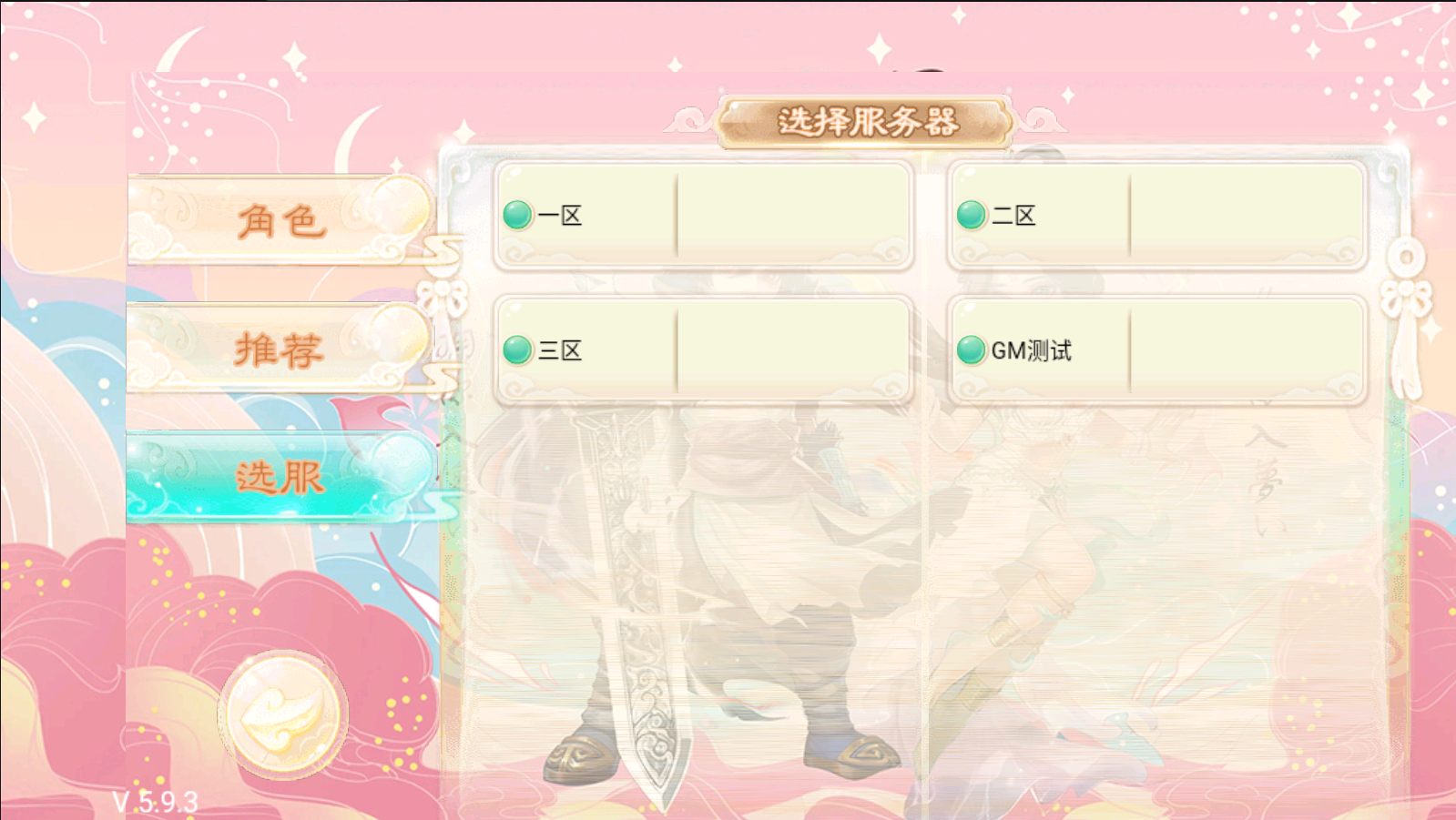Image resolution: width=1456 pixels, height=820 pixels.
Task: Click the green status orb for 二区
Action: click(x=972, y=215)
